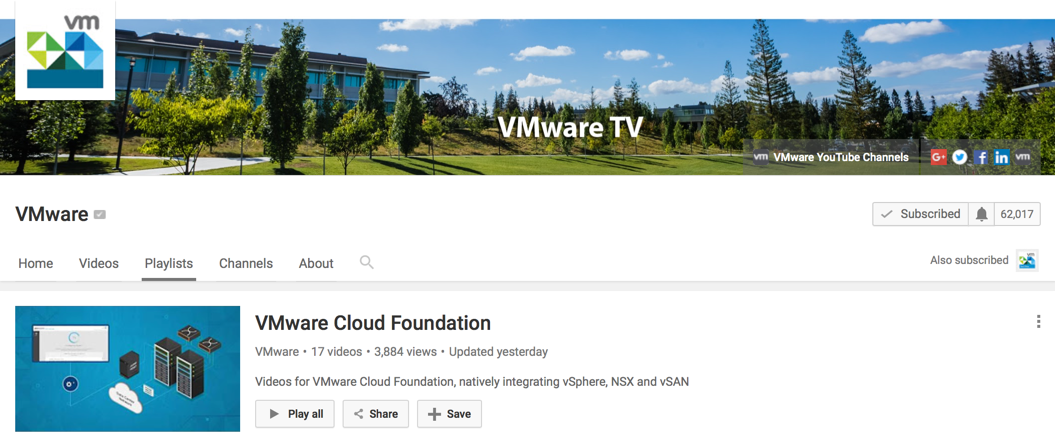Open the three-dot playlist options menu

[x=1038, y=322]
